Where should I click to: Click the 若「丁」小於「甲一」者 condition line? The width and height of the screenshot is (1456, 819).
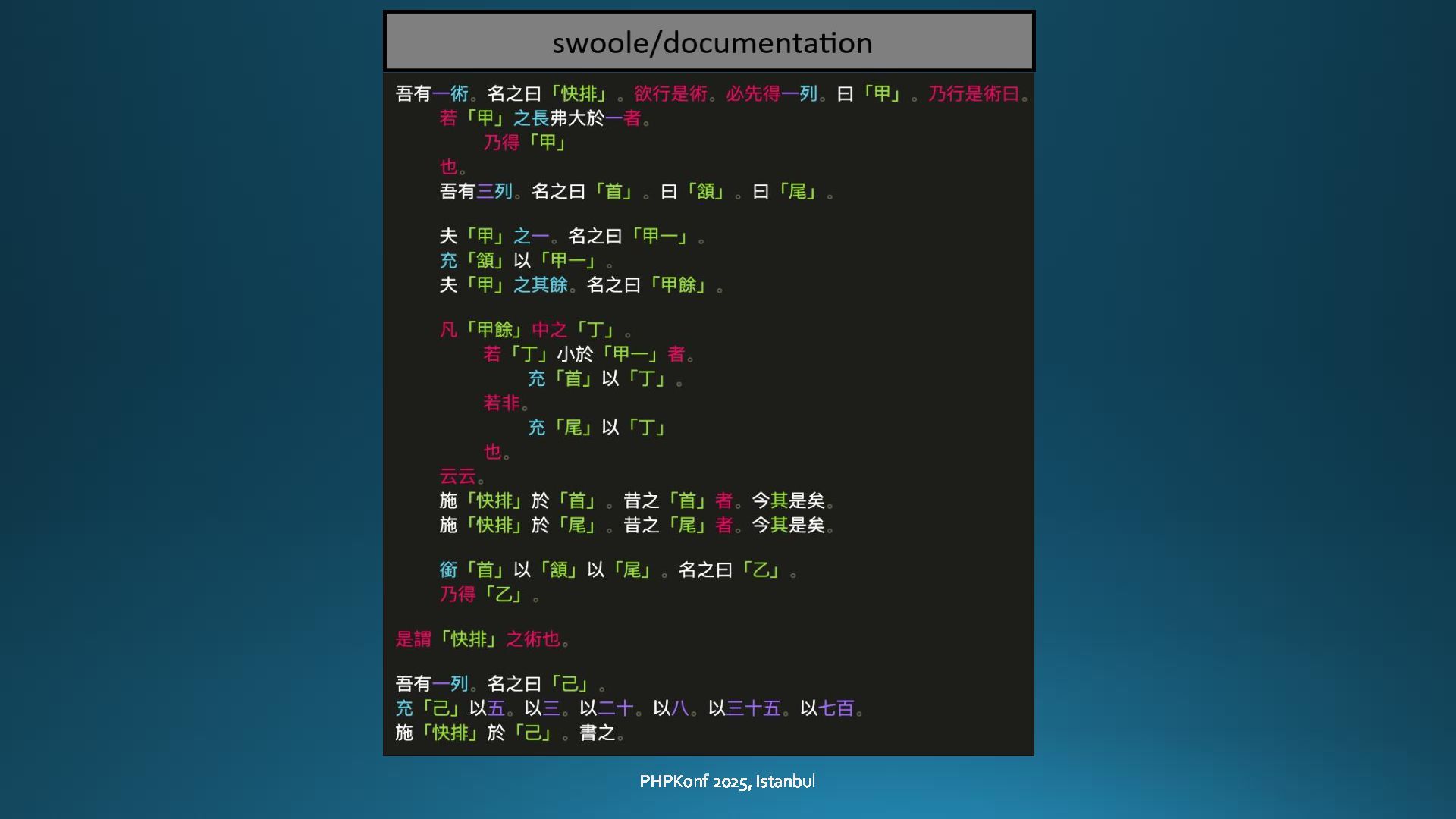(588, 354)
